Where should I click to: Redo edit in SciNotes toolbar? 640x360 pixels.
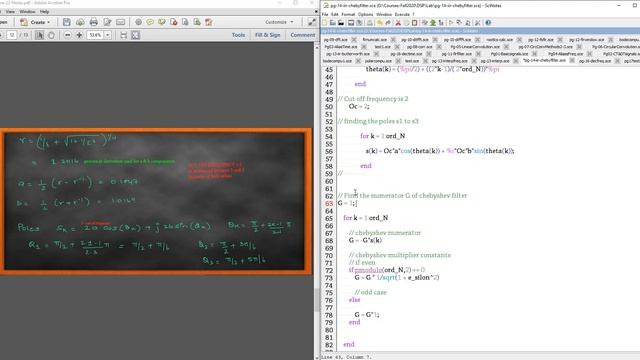click(388, 23)
